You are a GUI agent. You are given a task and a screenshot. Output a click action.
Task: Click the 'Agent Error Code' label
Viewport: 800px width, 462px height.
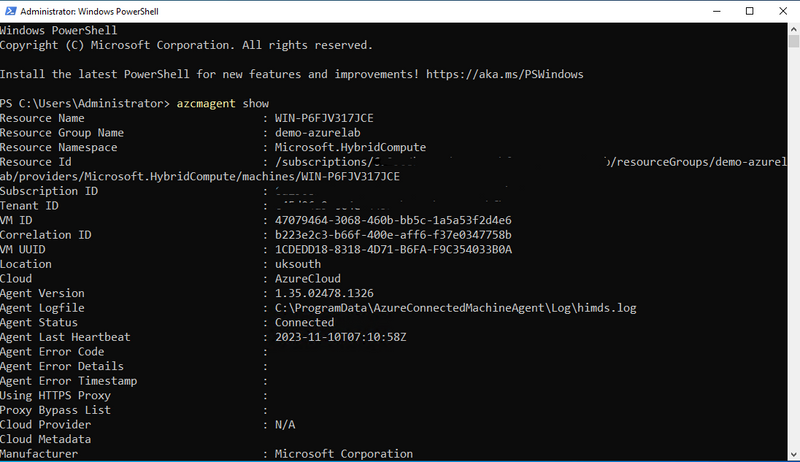pos(52,352)
